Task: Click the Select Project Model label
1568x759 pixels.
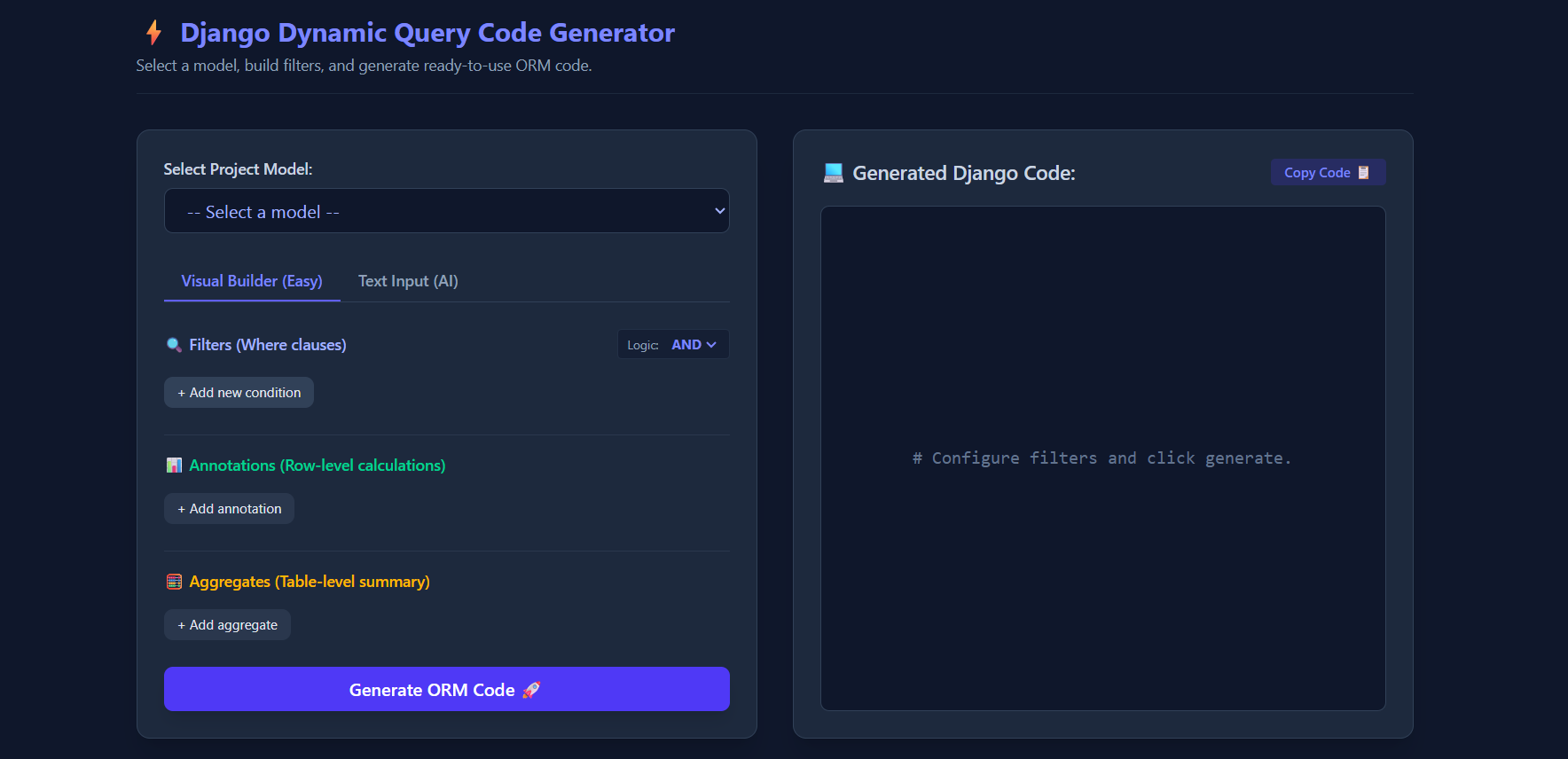Action: [x=238, y=169]
